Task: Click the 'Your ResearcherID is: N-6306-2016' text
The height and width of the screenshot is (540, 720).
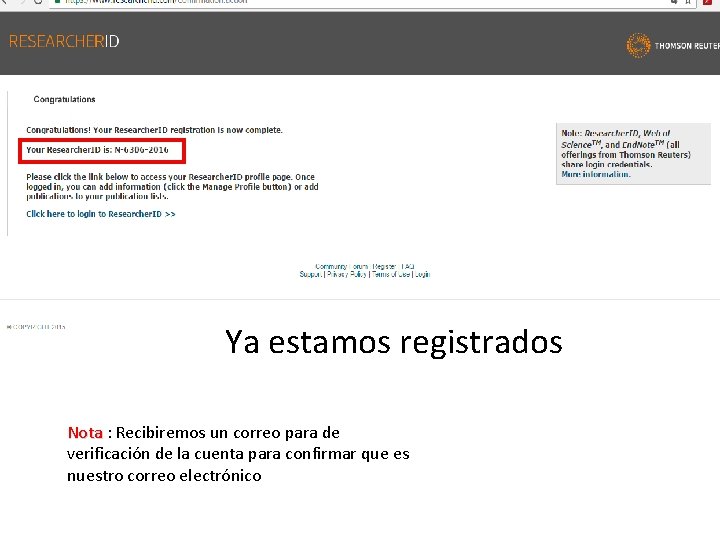Action: 97,150
